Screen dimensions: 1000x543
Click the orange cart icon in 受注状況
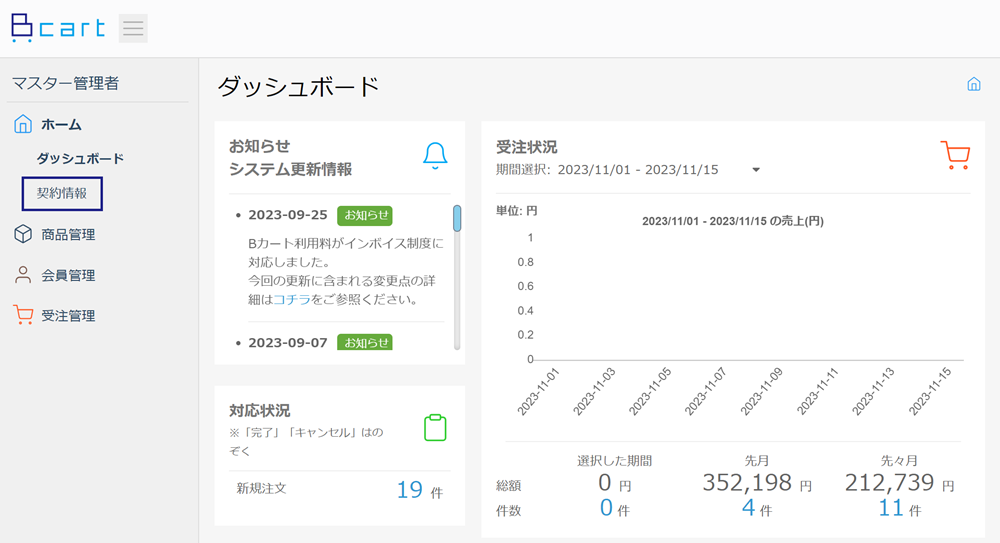(x=955, y=155)
